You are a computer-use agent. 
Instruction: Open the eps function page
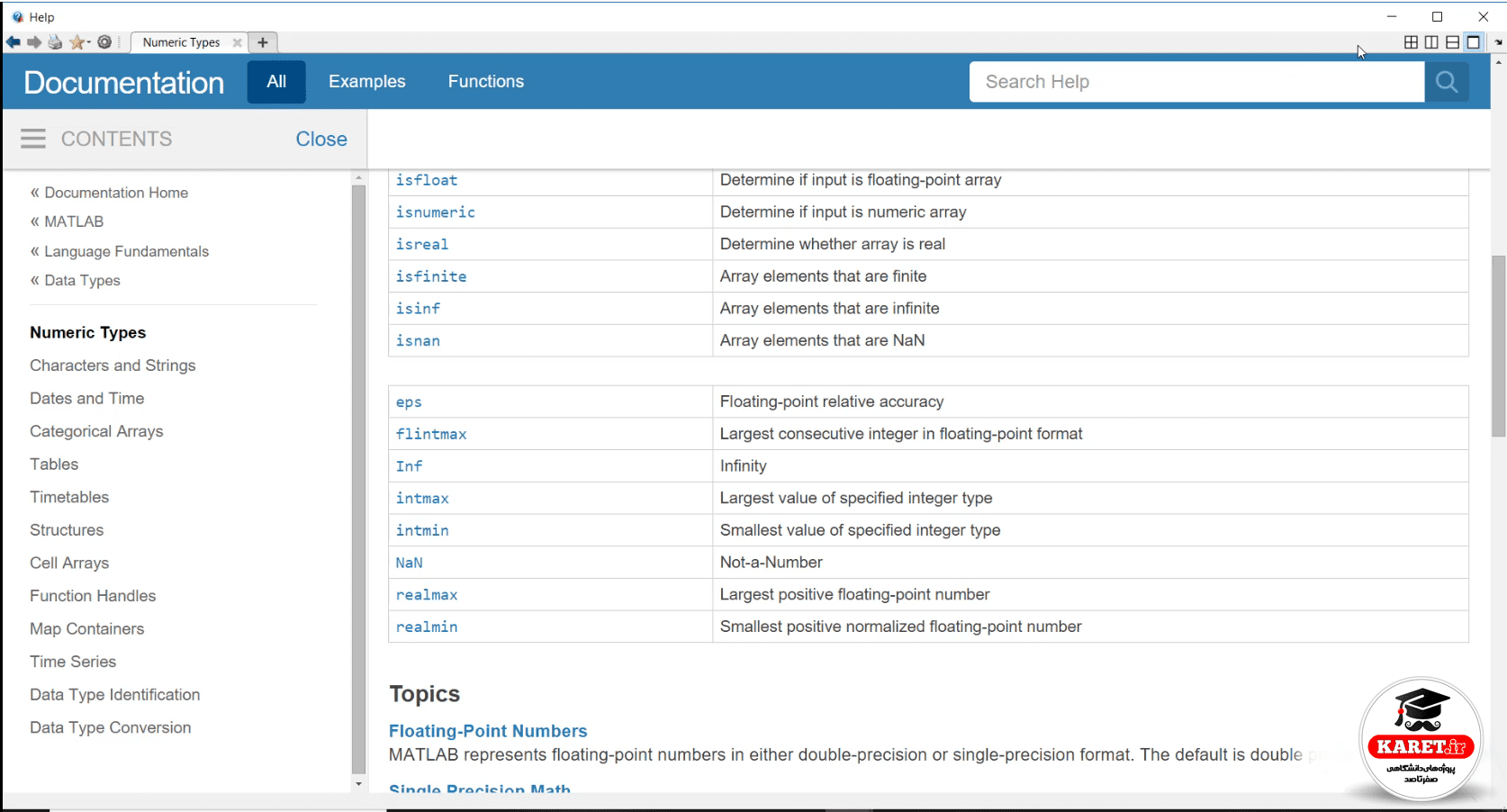(409, 402)
